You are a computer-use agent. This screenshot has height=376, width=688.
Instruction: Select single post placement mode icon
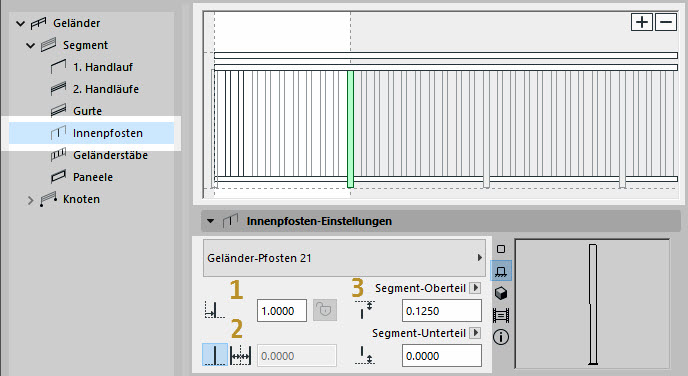click(215, 355)
